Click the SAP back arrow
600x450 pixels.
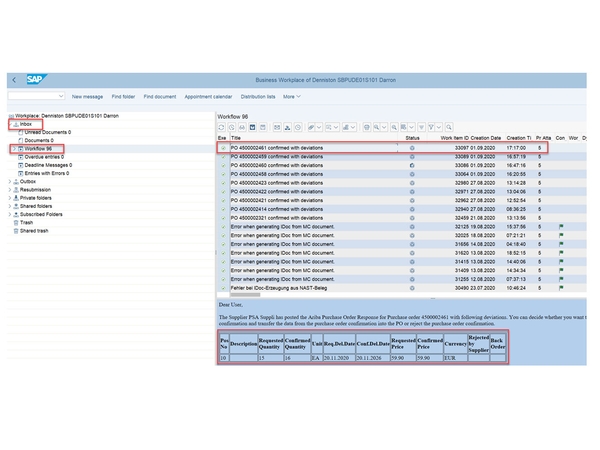(14, 79)
